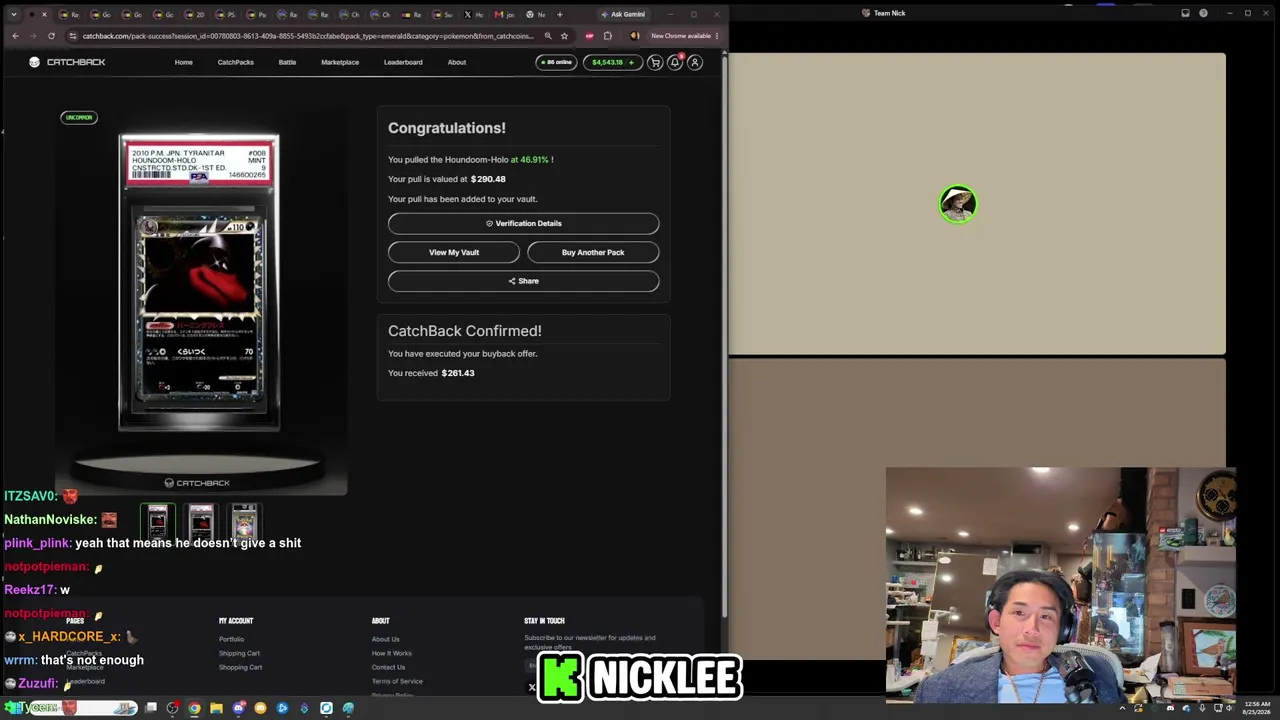Click the CatchBack Confirmed! heading

[465, 331]
